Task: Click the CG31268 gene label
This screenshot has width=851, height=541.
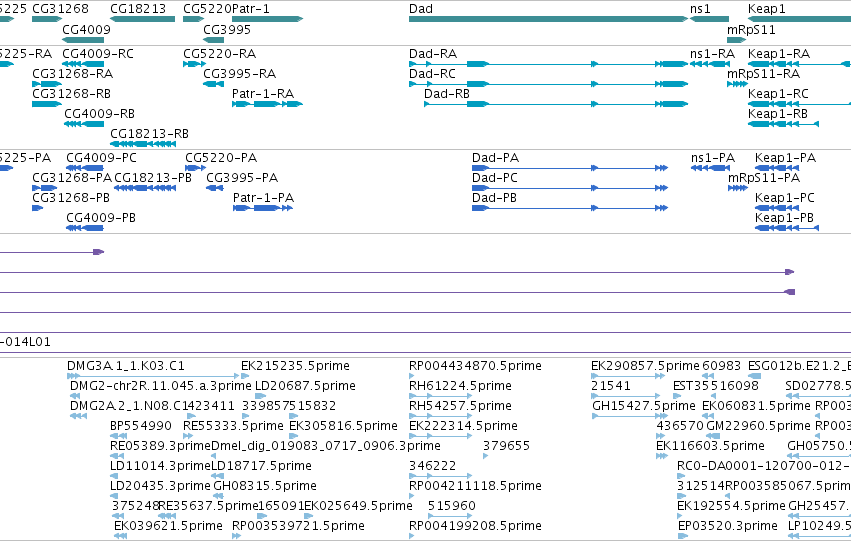Action: tap(60, 9)
